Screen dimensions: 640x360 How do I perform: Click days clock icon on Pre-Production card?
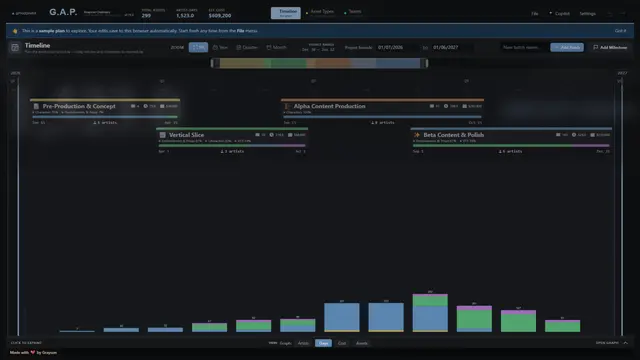[x=145, y=106]
